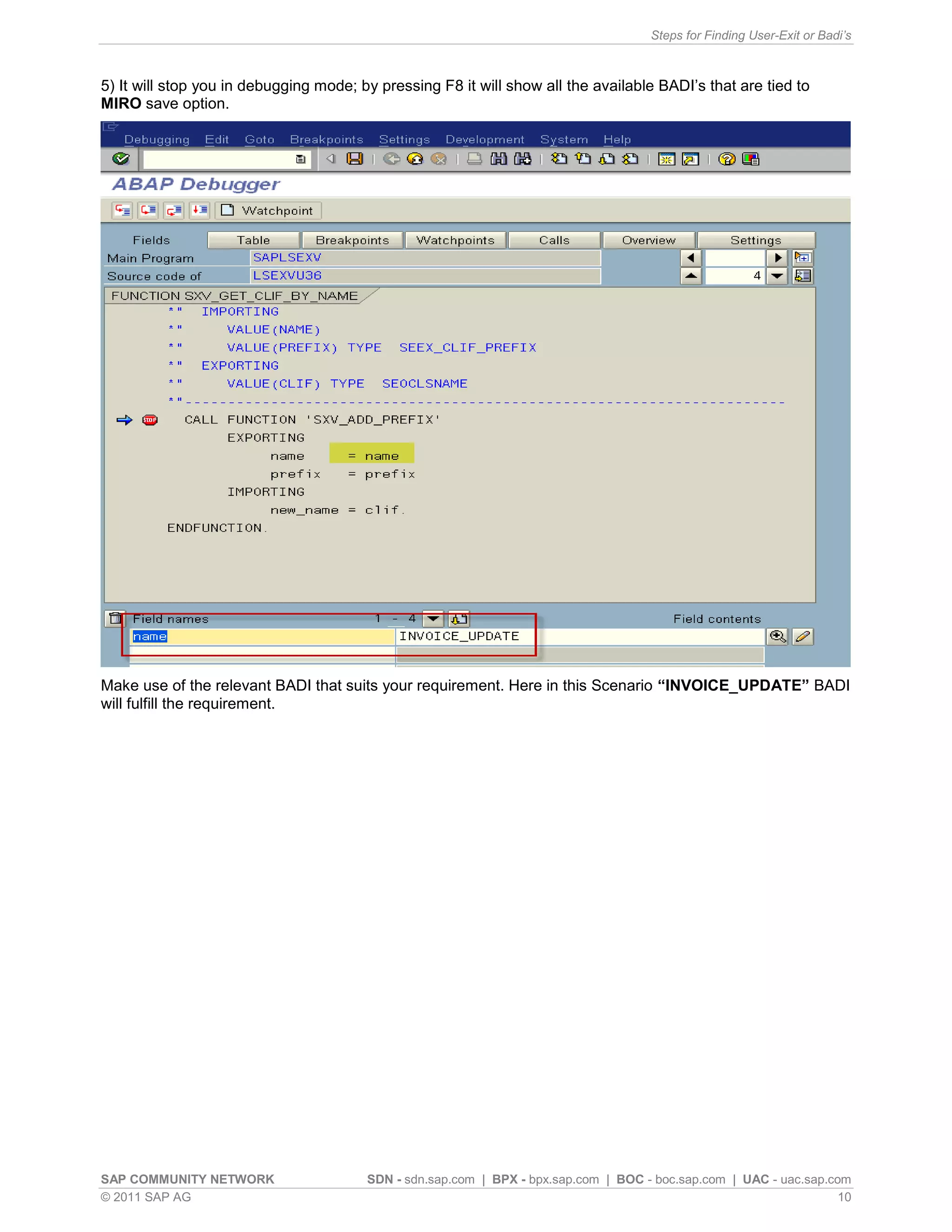Click the Return debugger step icon
952x1232 pixels.
coord(174,211)
